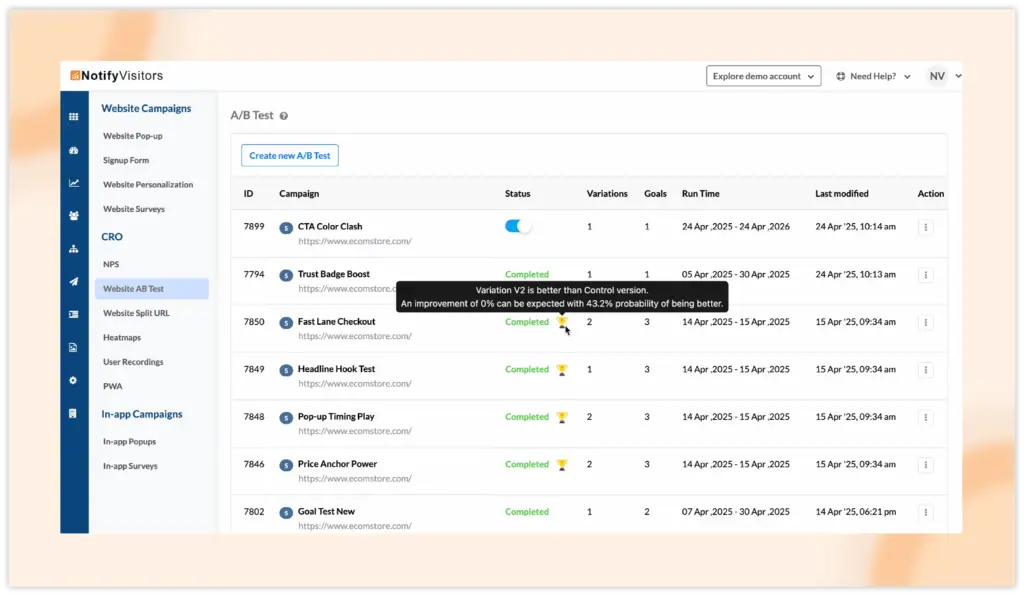Open the analytics line-chart sidebar icon

click(x=73, y=183)
